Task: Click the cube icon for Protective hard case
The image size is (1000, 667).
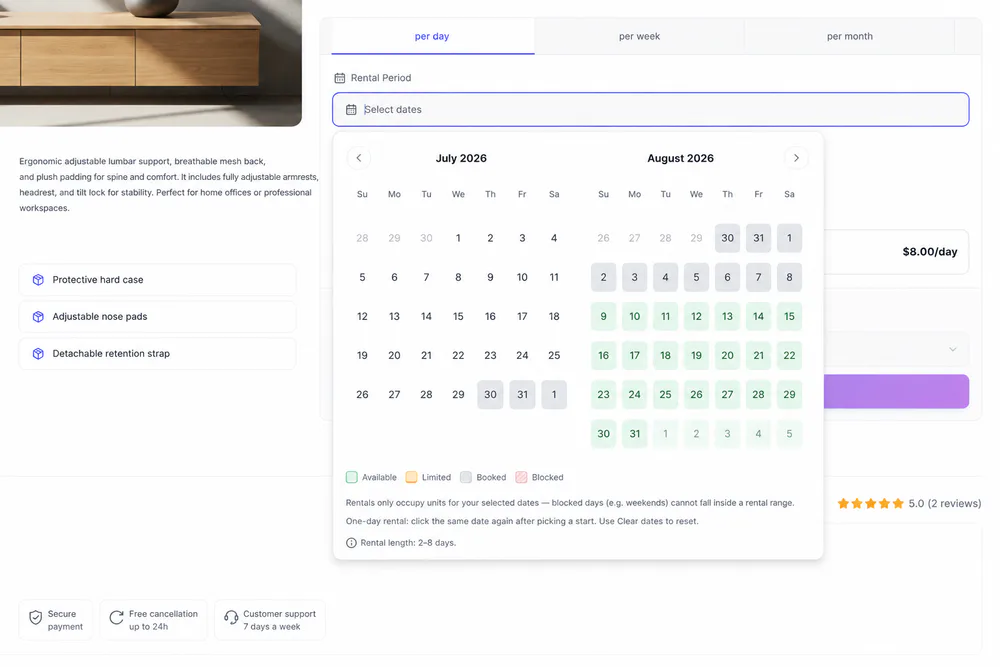Action: pyautogui.click(x=38, y=280)
